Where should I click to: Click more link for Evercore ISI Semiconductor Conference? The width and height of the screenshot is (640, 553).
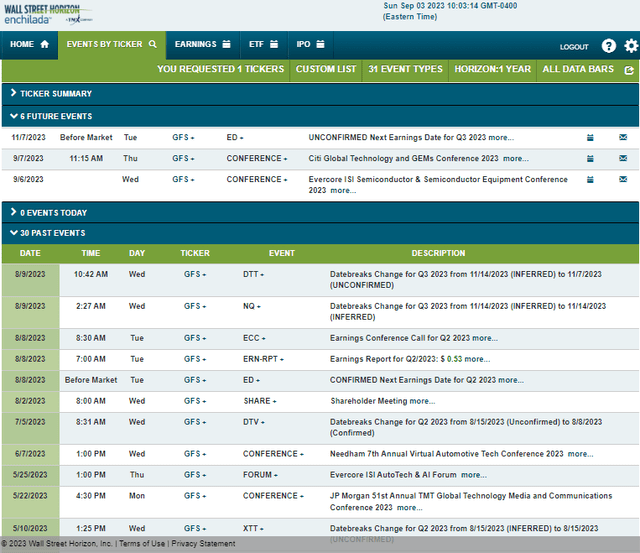coord(343,191)
